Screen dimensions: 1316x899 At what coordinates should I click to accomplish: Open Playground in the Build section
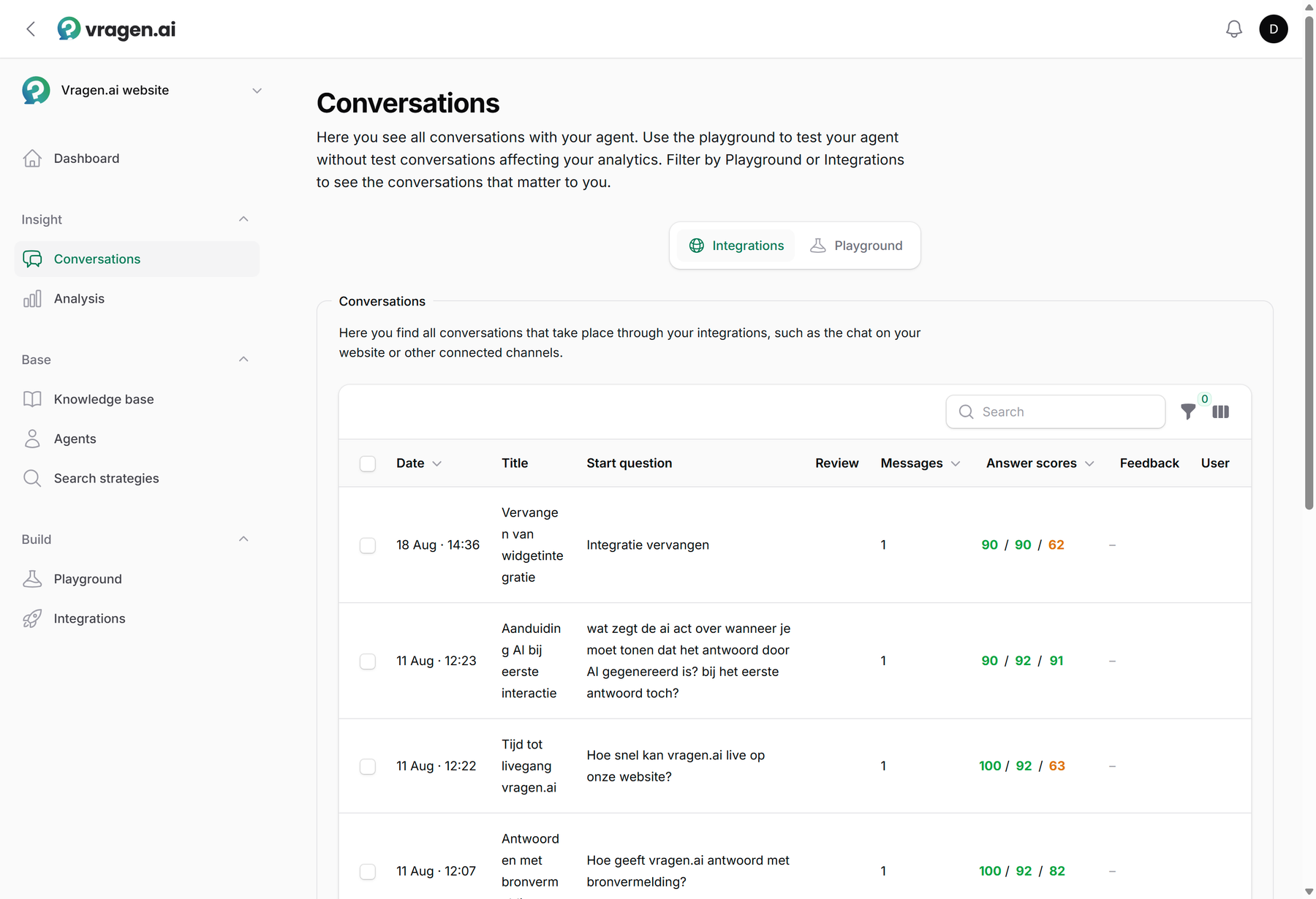click(x=137, y=579)
